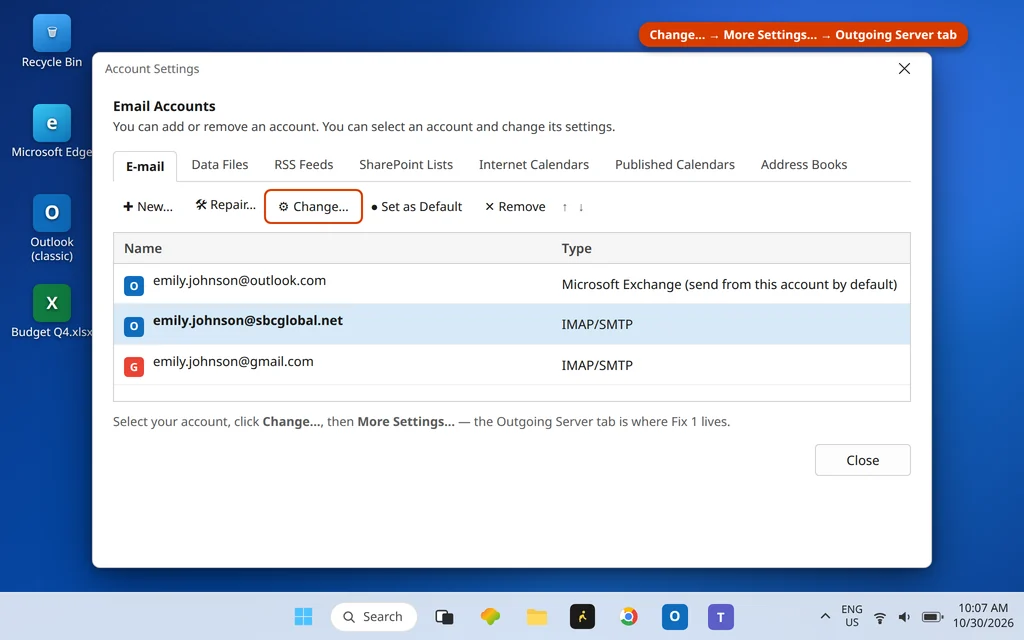Click the Type column header

577,248
